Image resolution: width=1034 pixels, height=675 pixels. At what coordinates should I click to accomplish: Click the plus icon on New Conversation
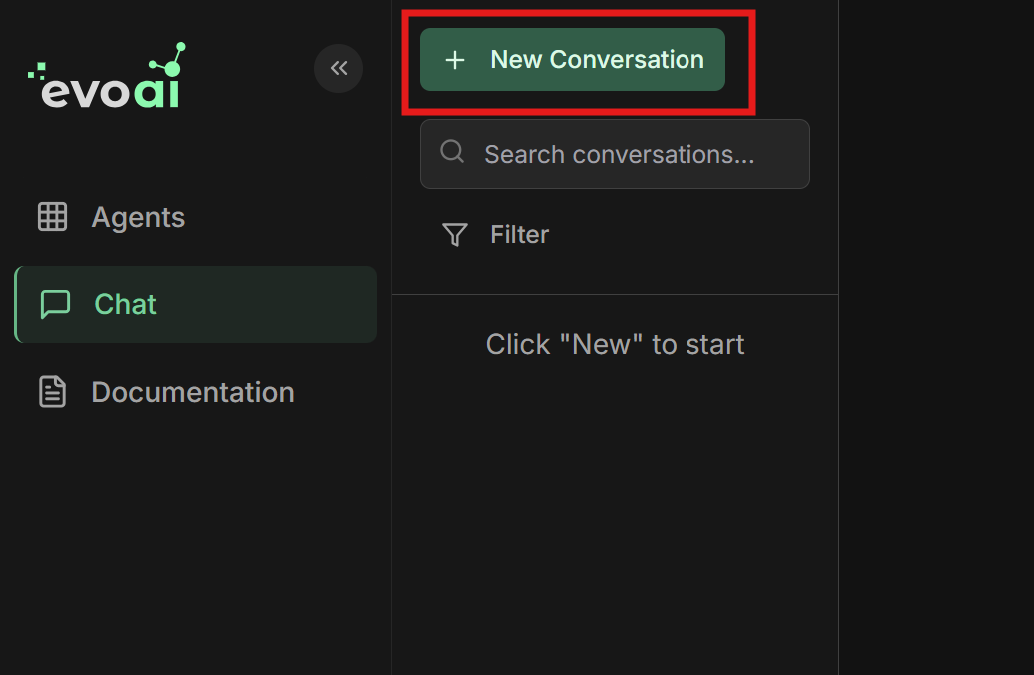455,60
